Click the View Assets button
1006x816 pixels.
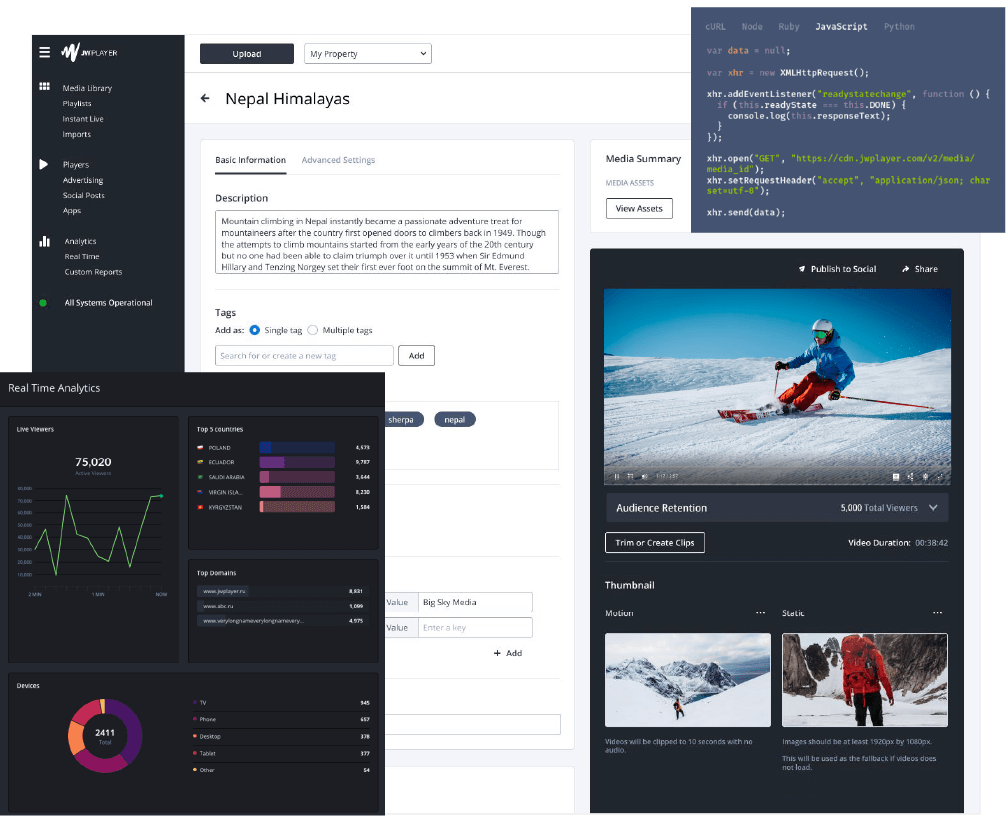point(639,208)
